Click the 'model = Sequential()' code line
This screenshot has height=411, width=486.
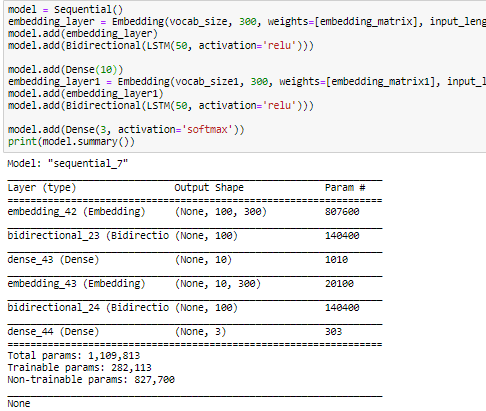pyautogui.click(x=65, y=9)
